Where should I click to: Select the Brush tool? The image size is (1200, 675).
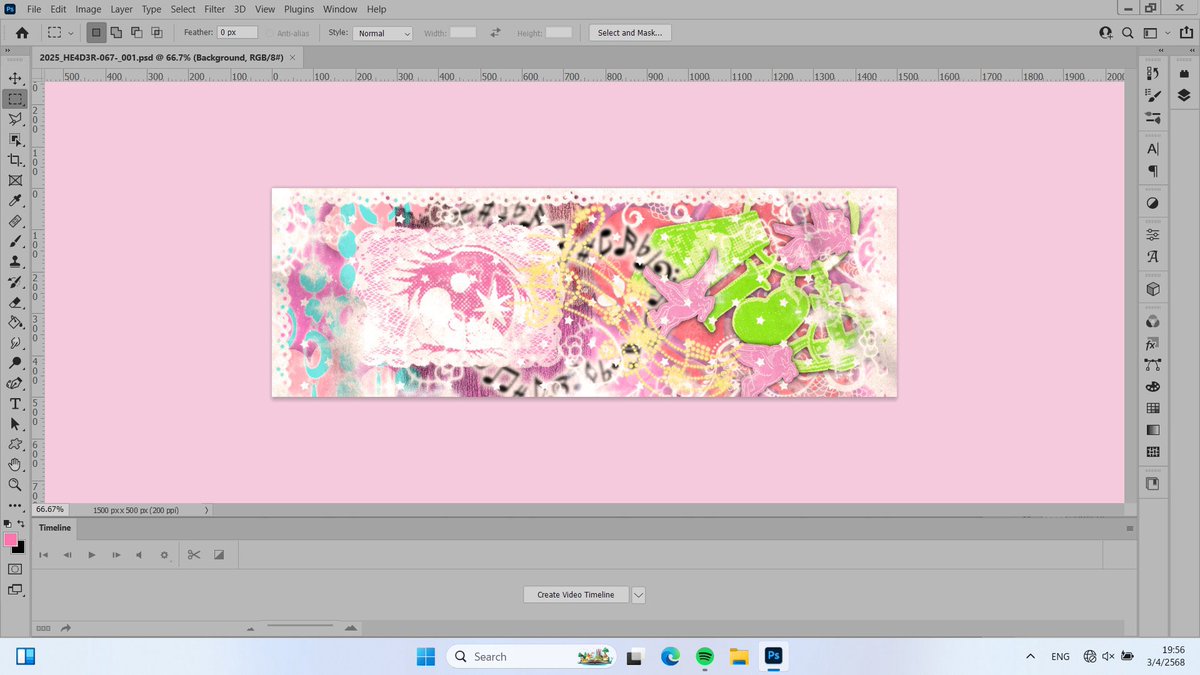[x=16, y=242]
